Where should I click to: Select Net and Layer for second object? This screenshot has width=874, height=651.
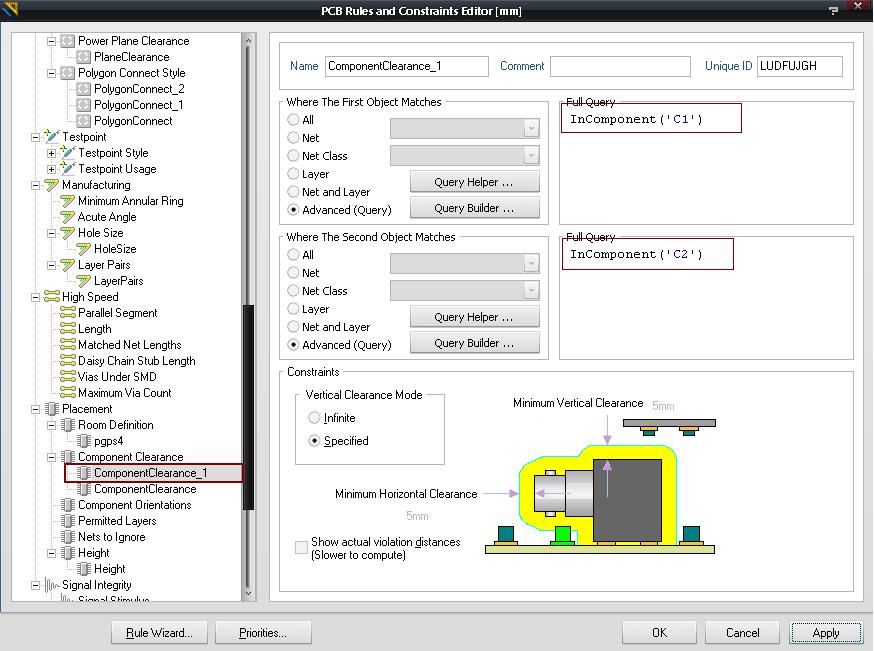click(x=293, y=326)
